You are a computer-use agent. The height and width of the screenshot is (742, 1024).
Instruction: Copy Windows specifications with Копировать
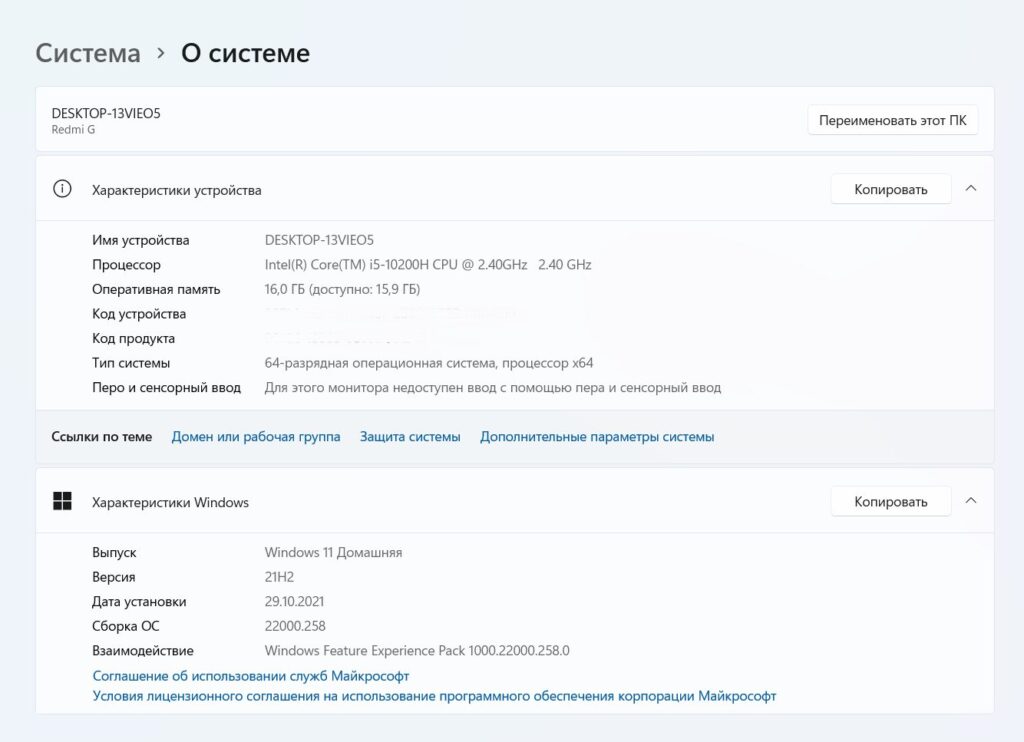[x=891, y=502]
